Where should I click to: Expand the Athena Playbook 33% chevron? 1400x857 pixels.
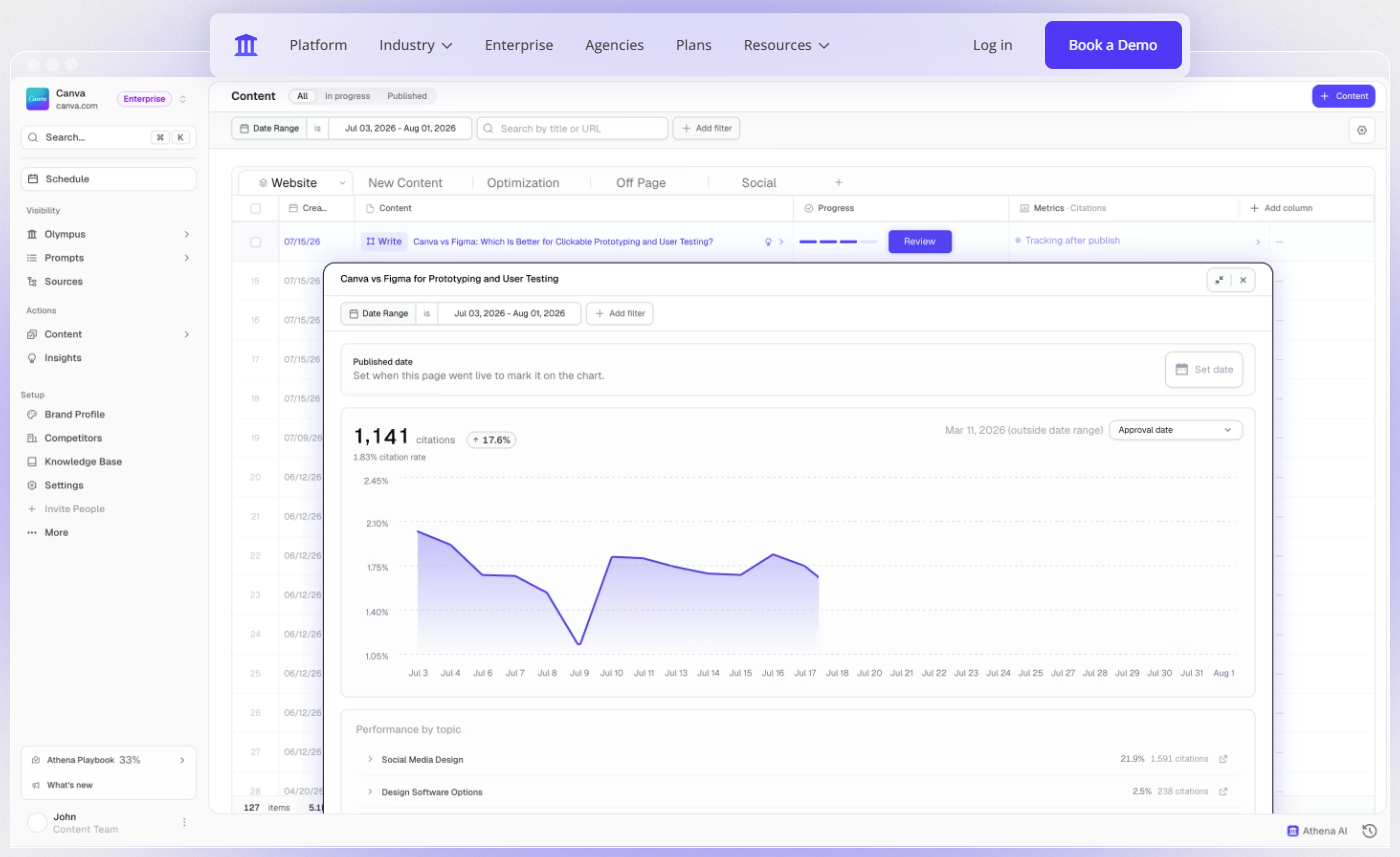182,760
